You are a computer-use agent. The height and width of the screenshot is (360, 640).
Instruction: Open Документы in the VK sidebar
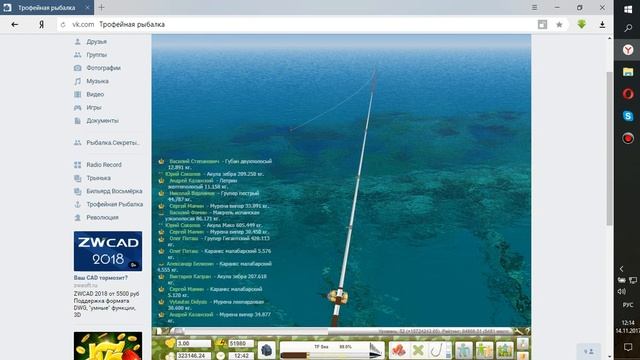[x=102, y=120]
